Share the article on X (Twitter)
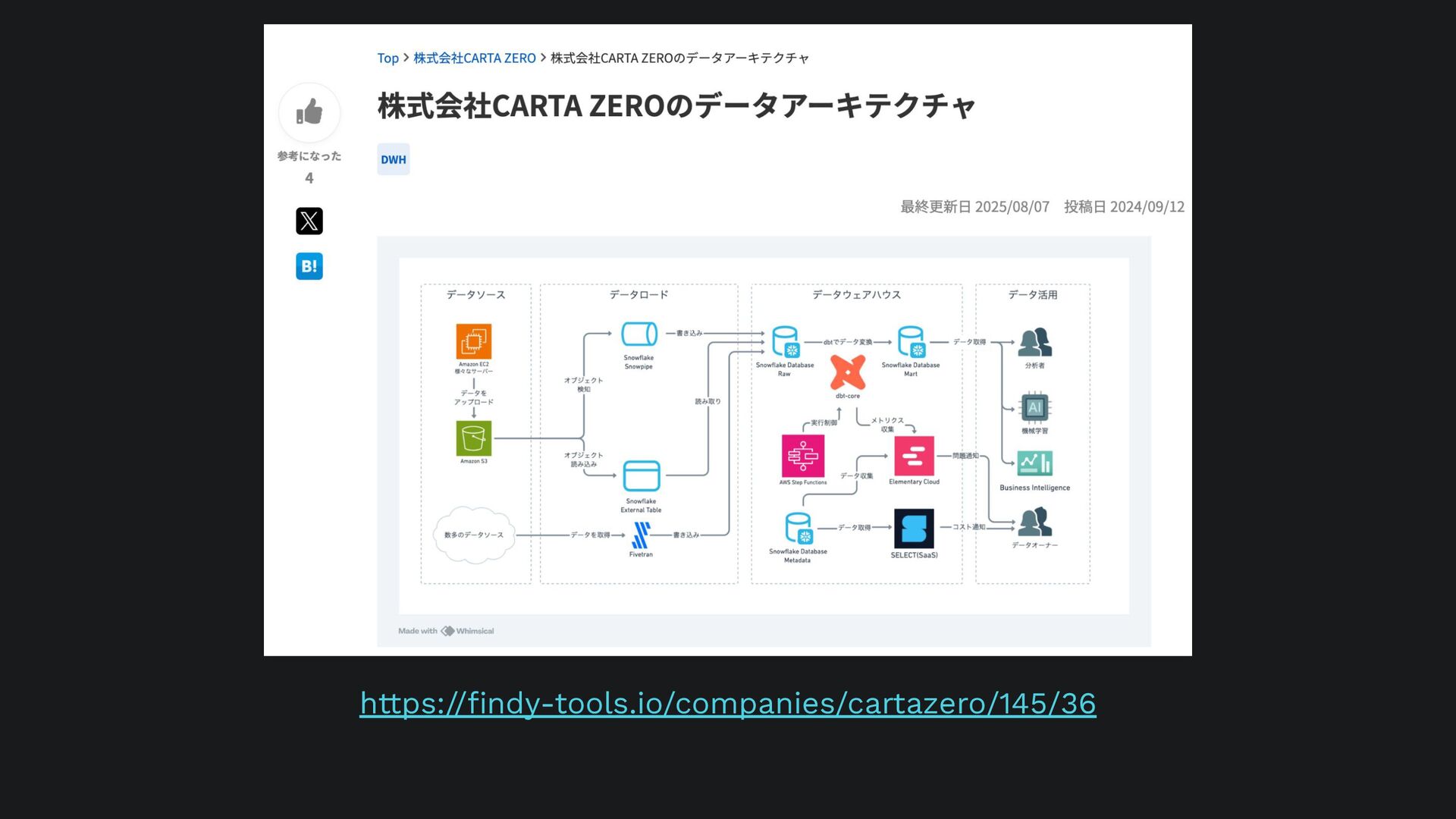This screenshot has width=1456, height=819. coord(309,221)
